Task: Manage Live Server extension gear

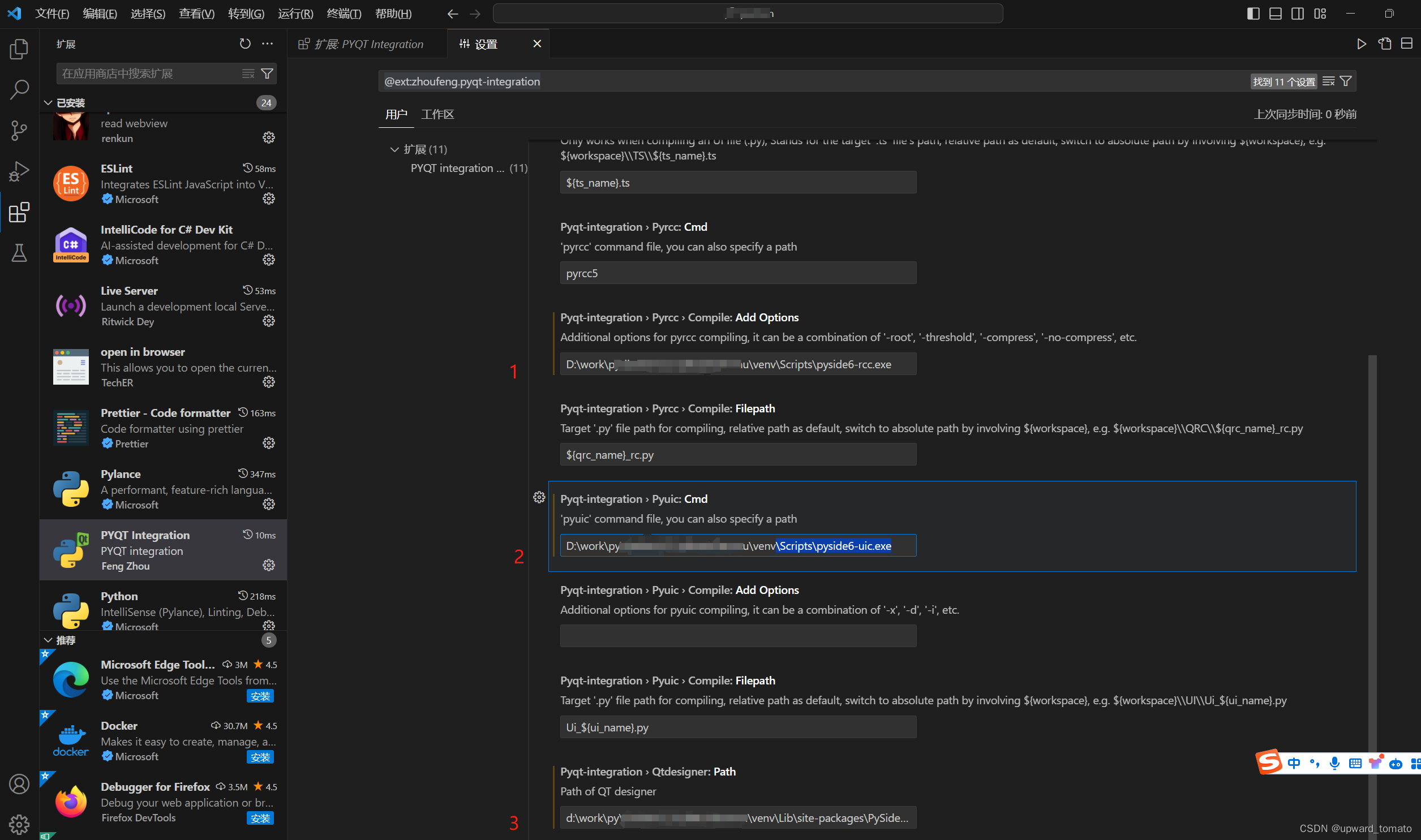Action: coord(269,321)
